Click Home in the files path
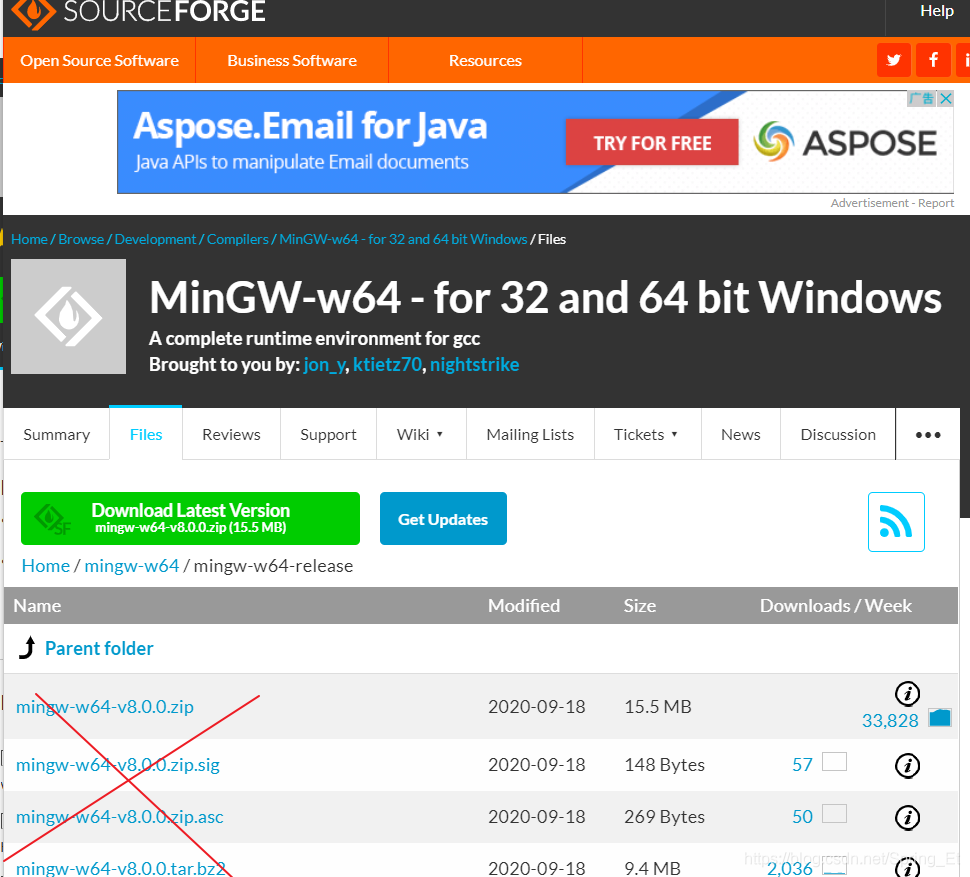The height and width of the screenshot is (877, 970). point(46,566)
